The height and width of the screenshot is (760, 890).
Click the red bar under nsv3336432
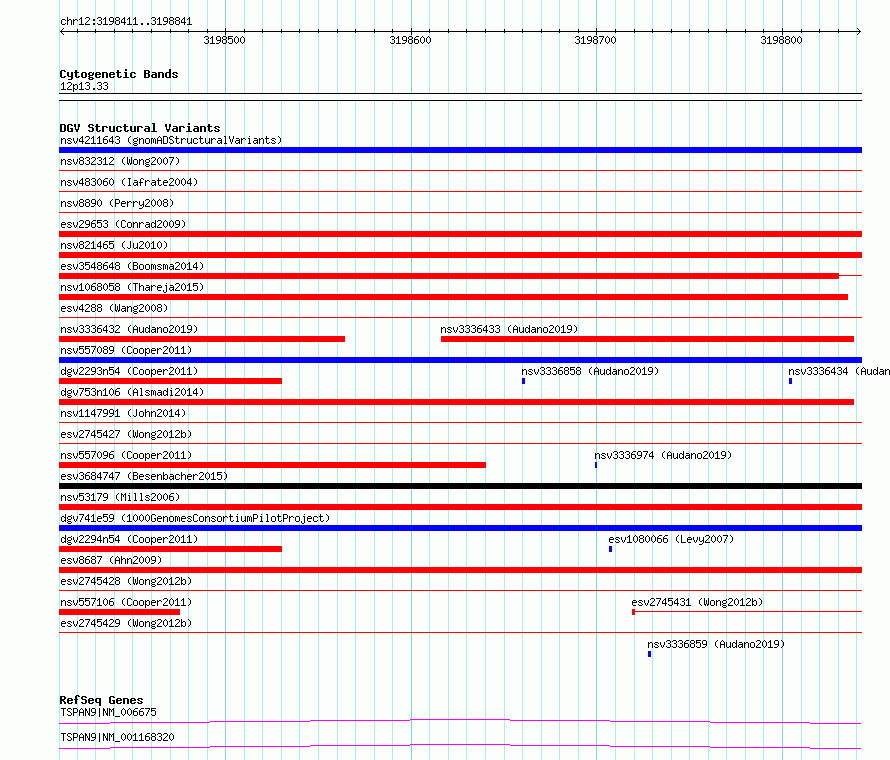[x=202, y=339]
